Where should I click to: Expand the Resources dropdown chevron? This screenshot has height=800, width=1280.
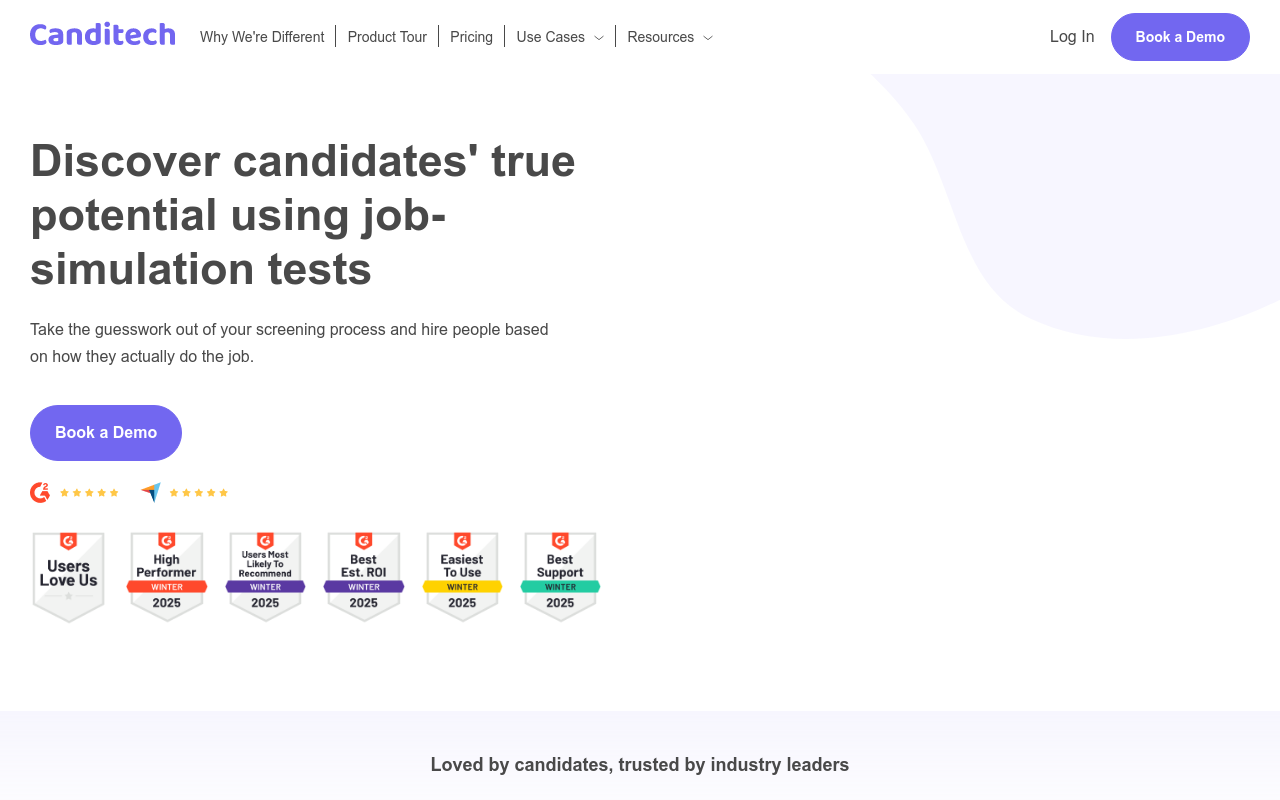pyautogui.click(x=708, y=38)
